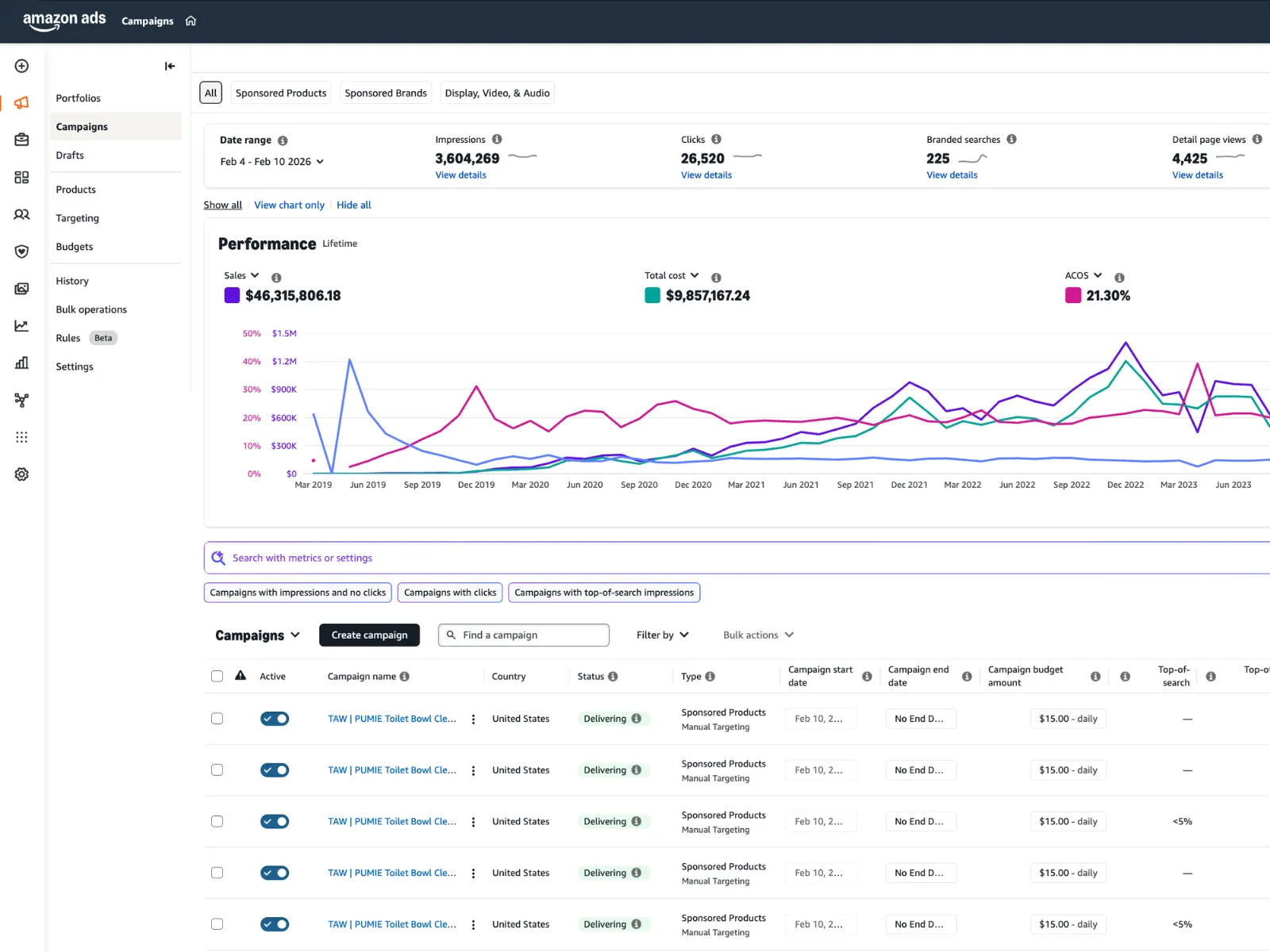1270x952 pixels.
Task: Click the megaphone campaigns icon in sidebar
Action: pyautogui.click(x=21, y=102)
